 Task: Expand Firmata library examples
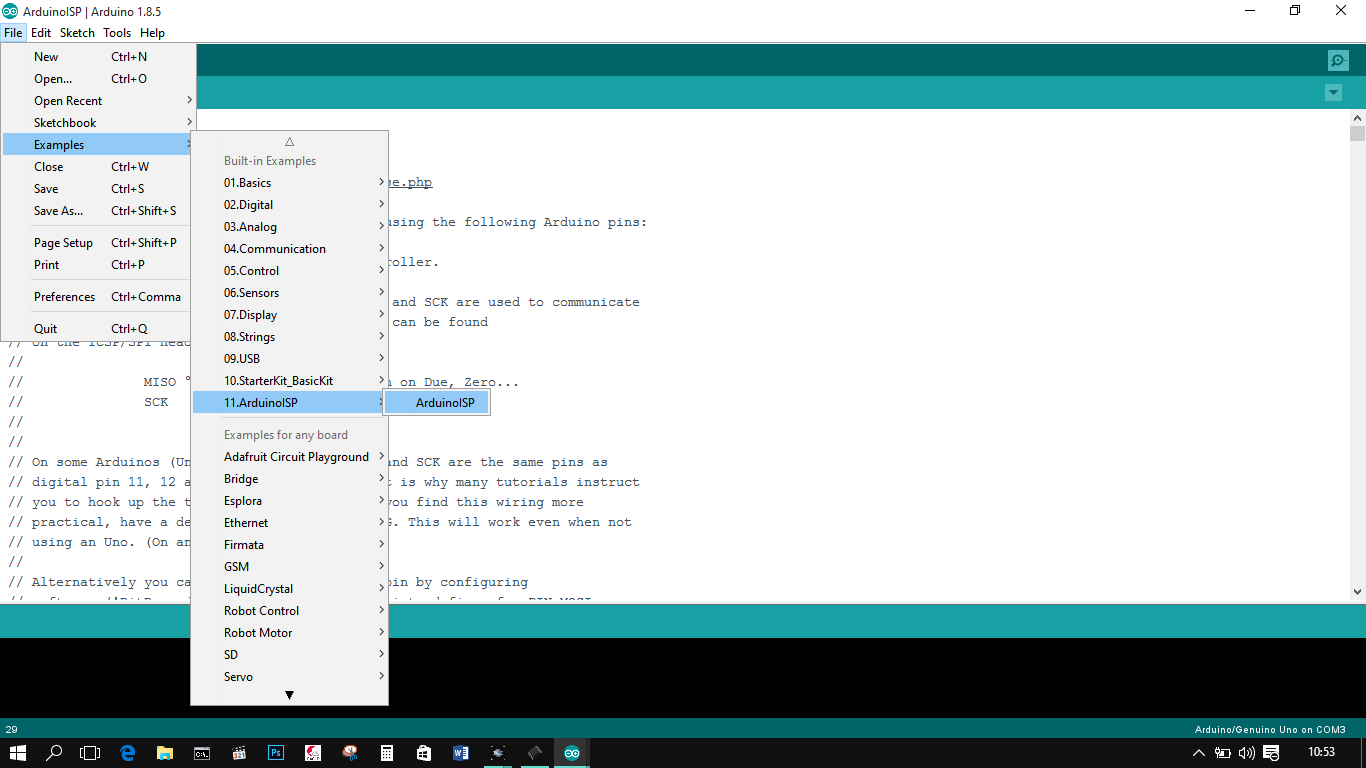289,545
